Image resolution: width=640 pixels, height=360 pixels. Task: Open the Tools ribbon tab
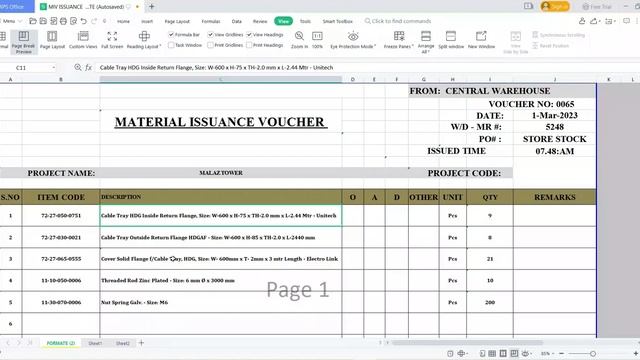(x=305, y=21)
